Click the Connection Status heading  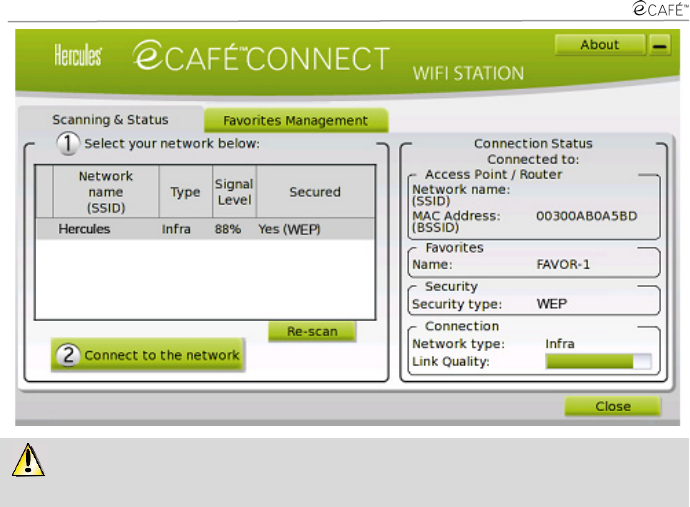point(533,143)
